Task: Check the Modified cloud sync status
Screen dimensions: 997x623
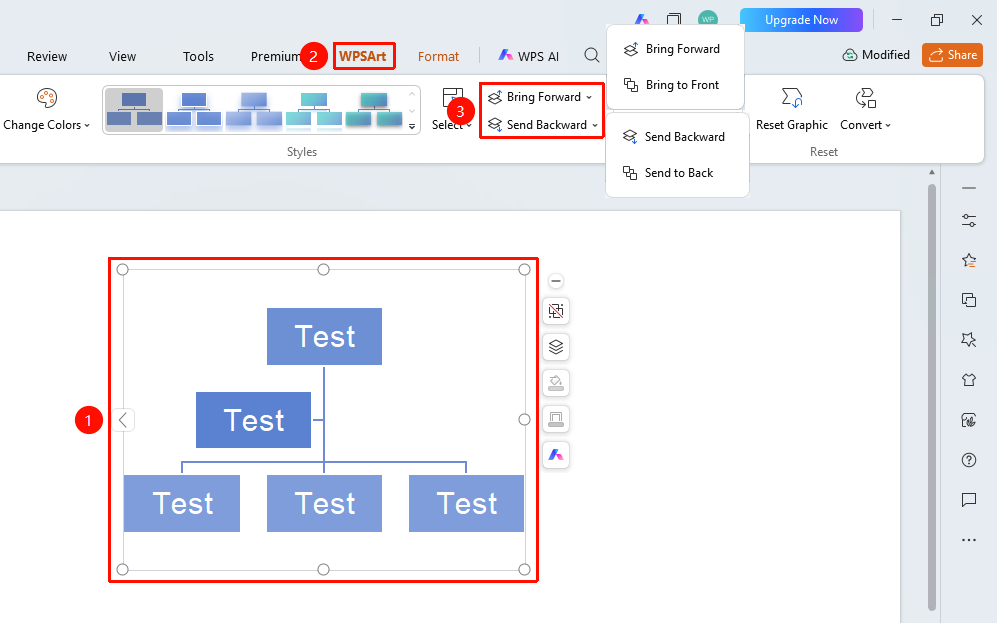Action: point(876,55)
